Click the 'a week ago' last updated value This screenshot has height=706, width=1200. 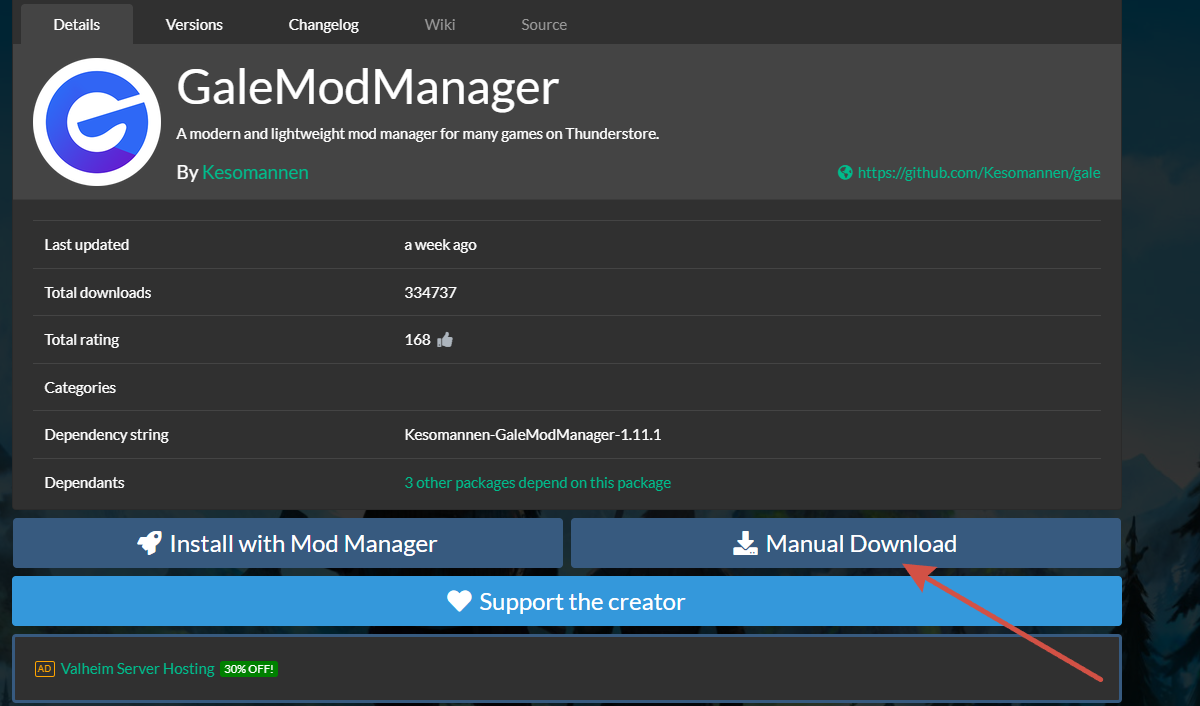click(x=440, y=245)
